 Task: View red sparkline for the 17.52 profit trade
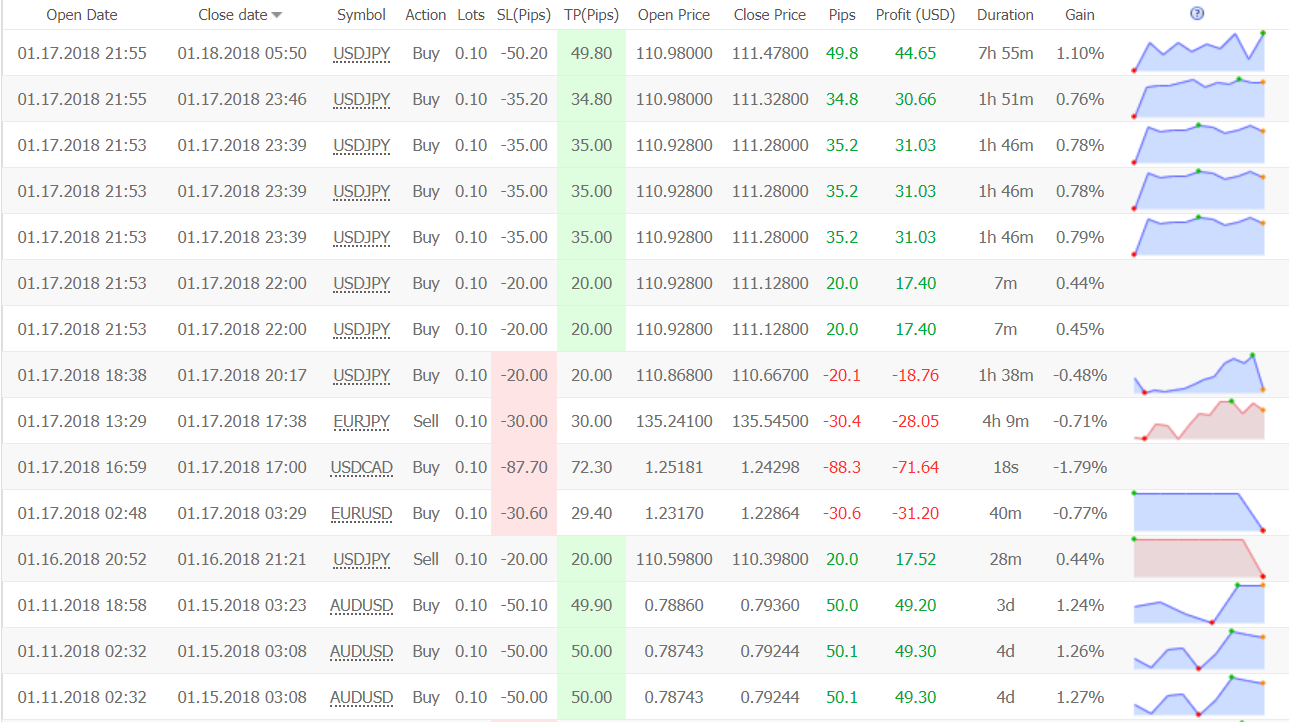pyautogui.click(x=1198, y=558)
